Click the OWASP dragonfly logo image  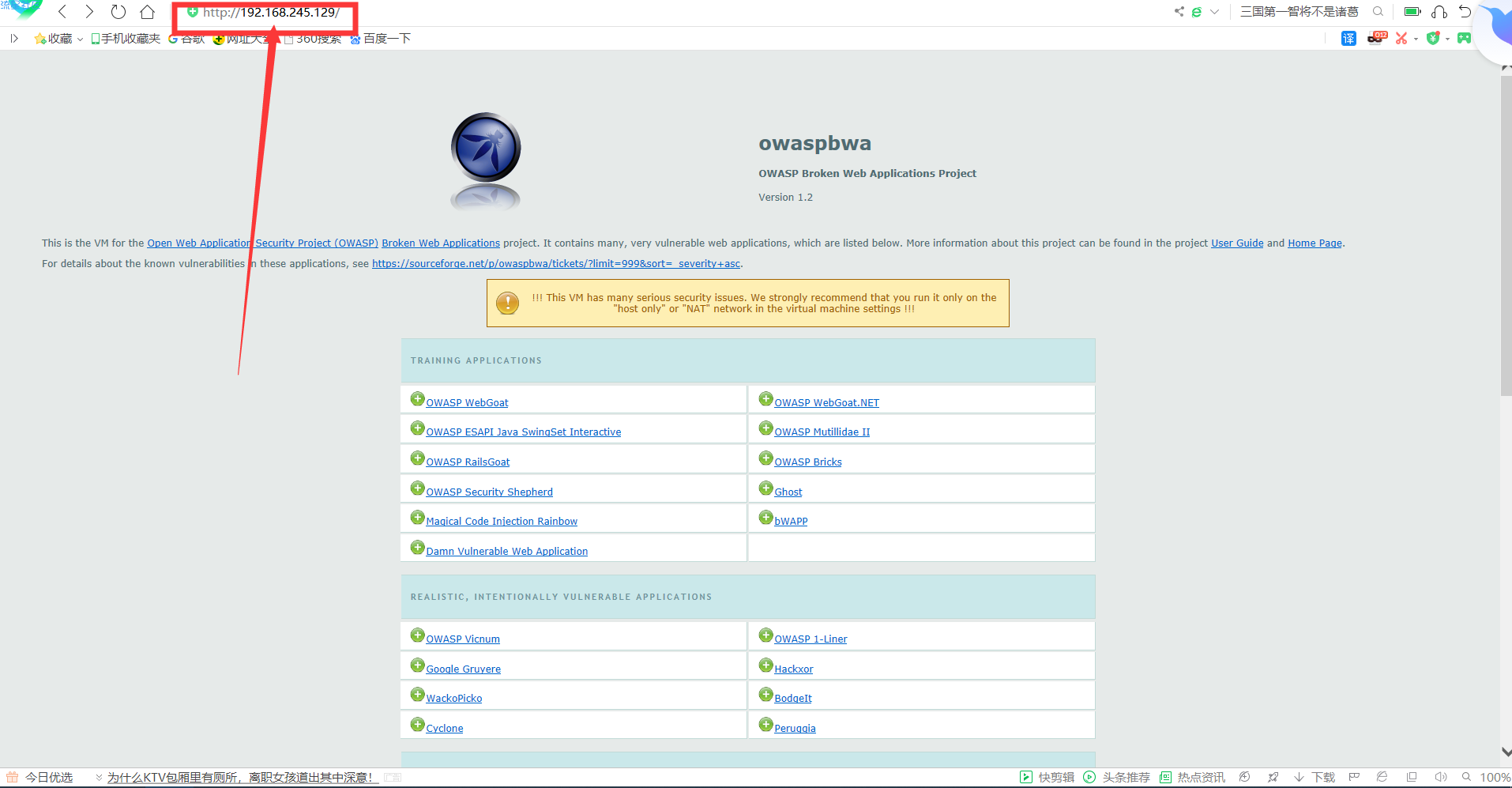click(x=486, y=148)
